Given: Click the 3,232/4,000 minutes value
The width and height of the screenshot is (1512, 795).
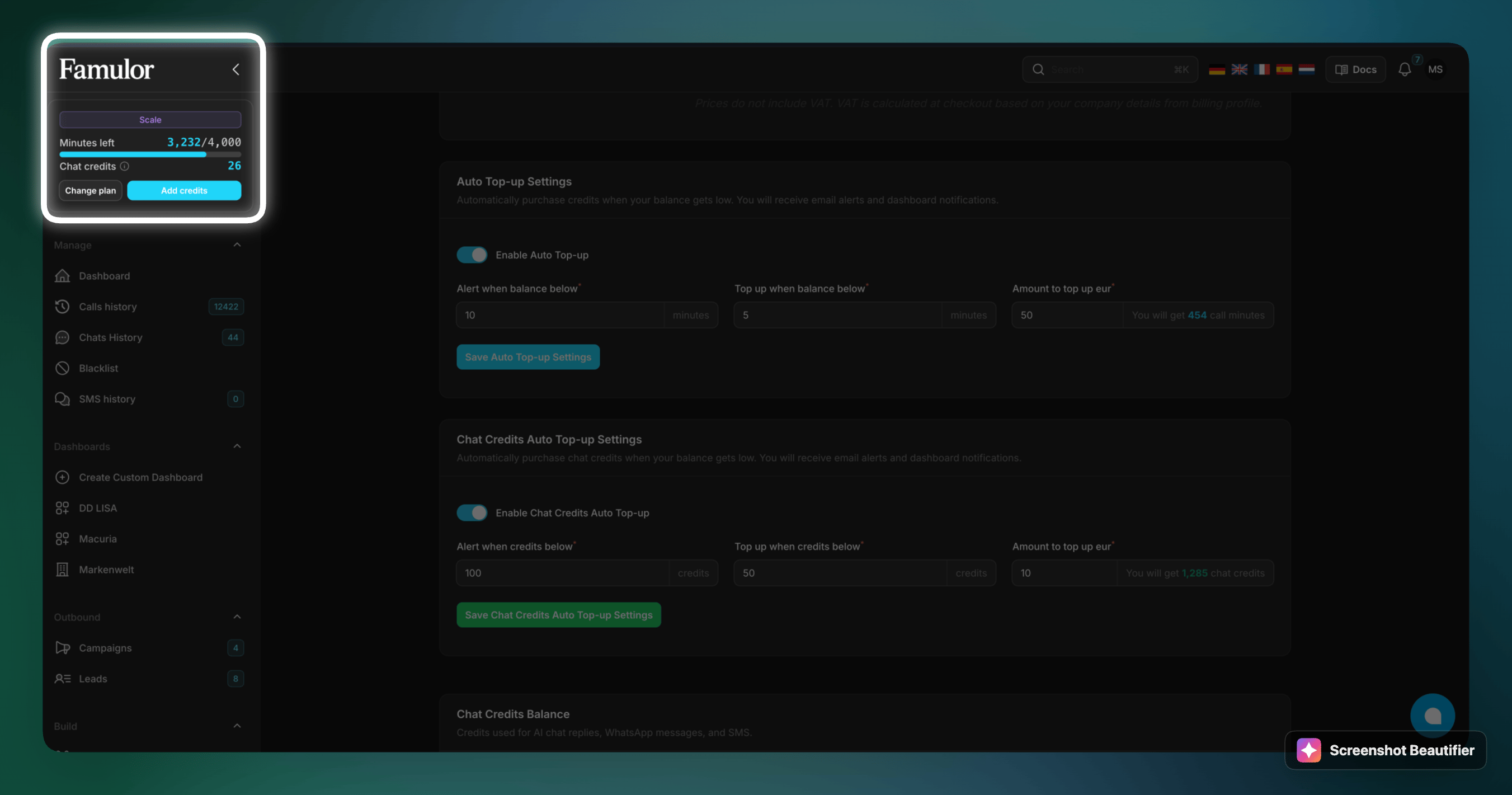Looking at the screenshot, I should (x=204, y=142).
